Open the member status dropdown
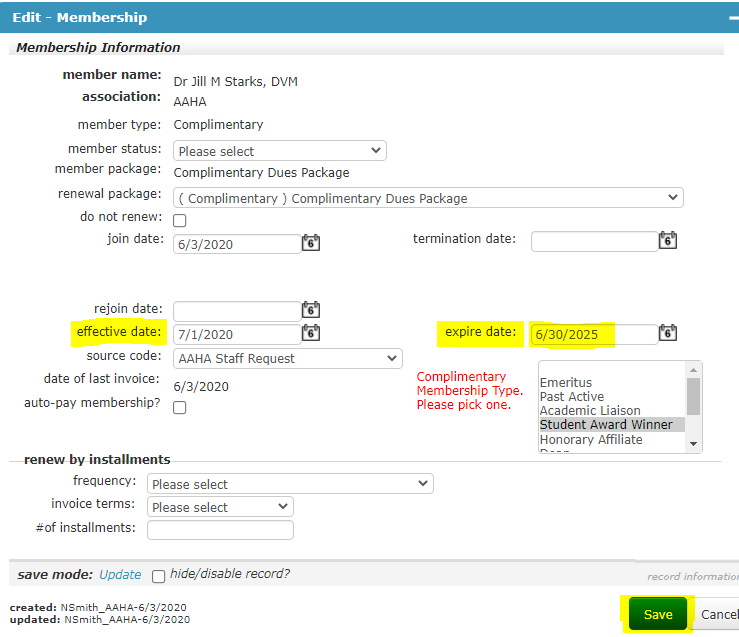The width and height of the screenshot is (739, 637). [x=279, y=151]
